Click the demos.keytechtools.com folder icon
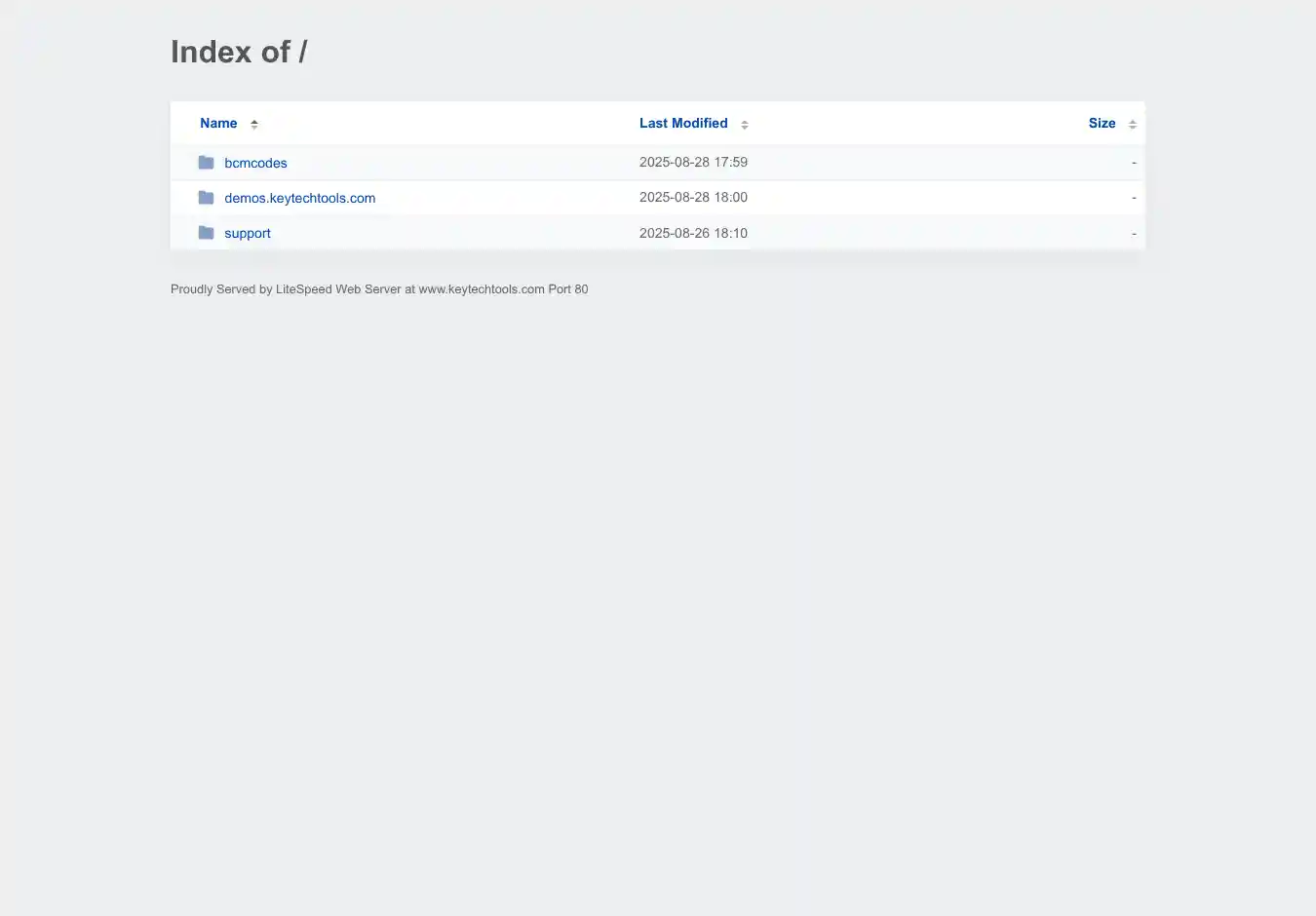This screenshot has height=916, width=1316. (206, 198)
